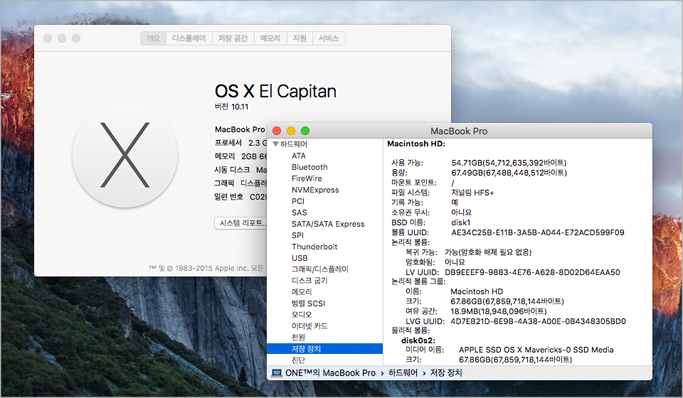Select PCI in the hardware list
This screenshot has height=398, width=683.
298,201
